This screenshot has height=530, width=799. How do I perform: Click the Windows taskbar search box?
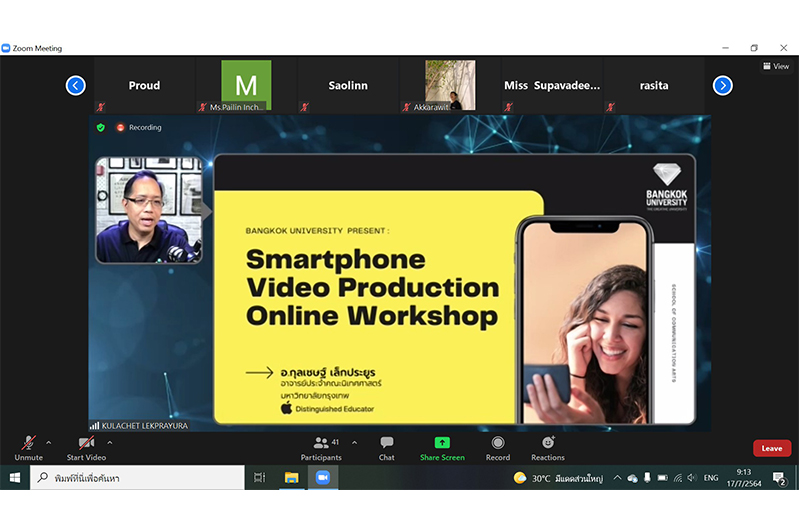[137, 478]
